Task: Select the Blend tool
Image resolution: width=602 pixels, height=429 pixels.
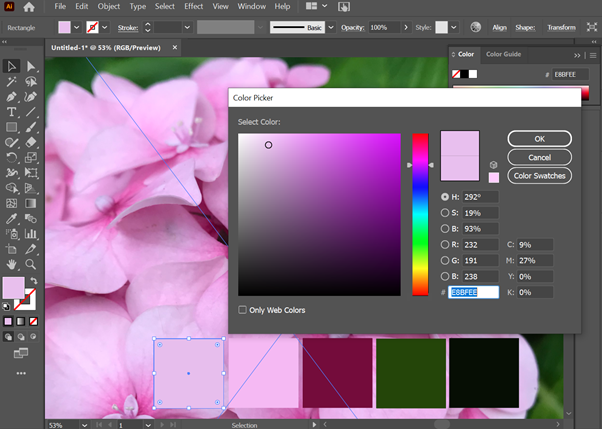Action: (x=31, y=219)
